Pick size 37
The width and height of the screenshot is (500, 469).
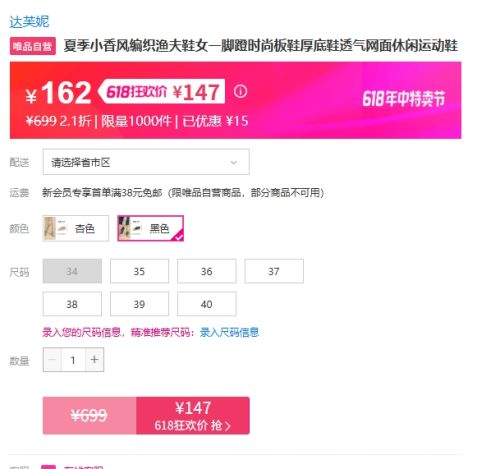pos(274,271)
